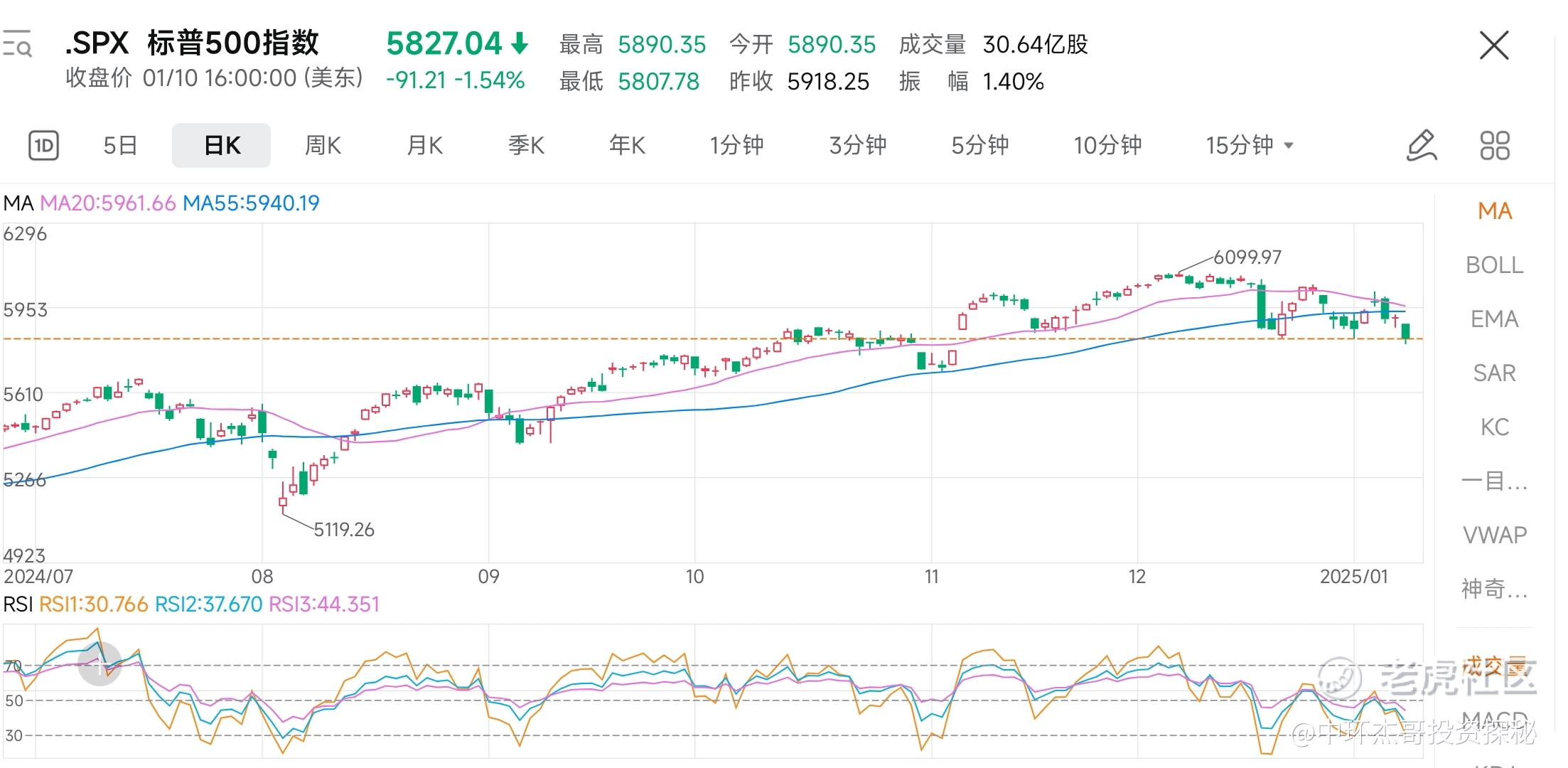Screen dimensions: 1568x768
Task: Select the VWAP indicator
Action: [x=1494, y=535]
